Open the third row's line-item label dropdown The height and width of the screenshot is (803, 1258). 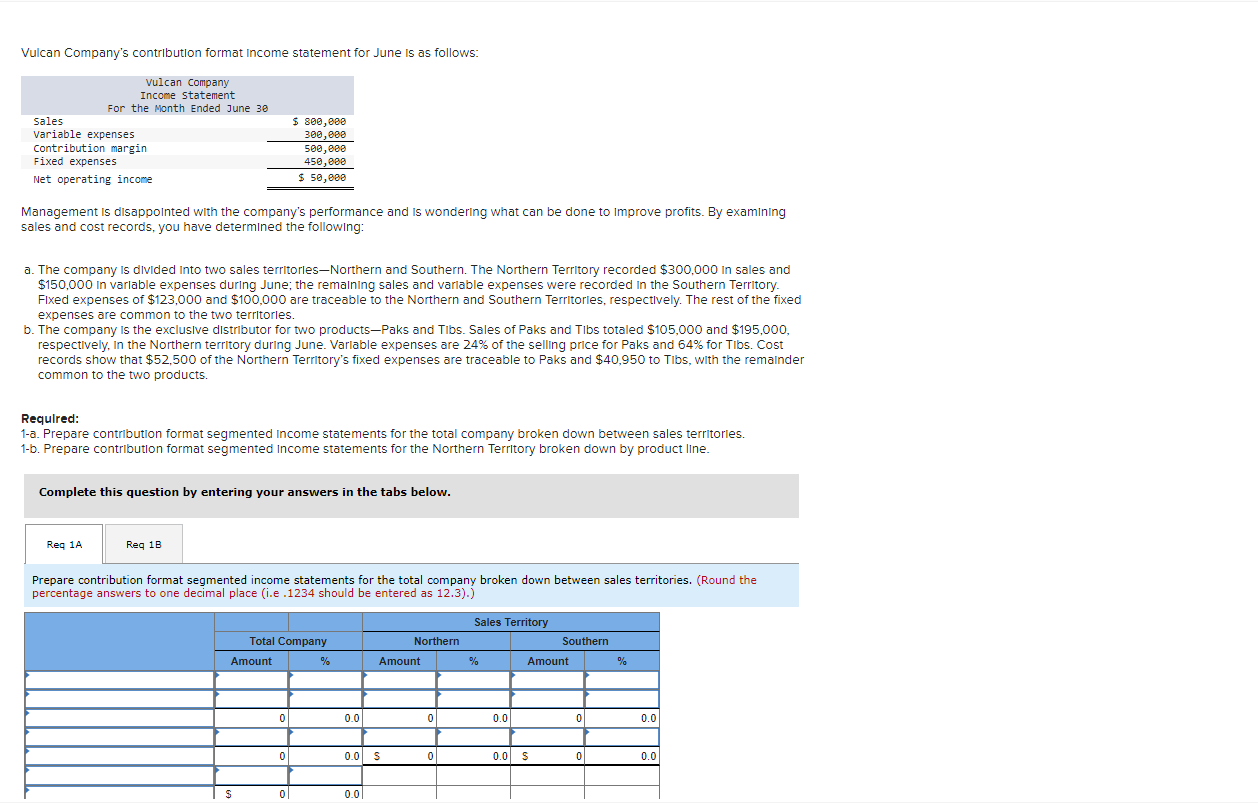point(120,718)
